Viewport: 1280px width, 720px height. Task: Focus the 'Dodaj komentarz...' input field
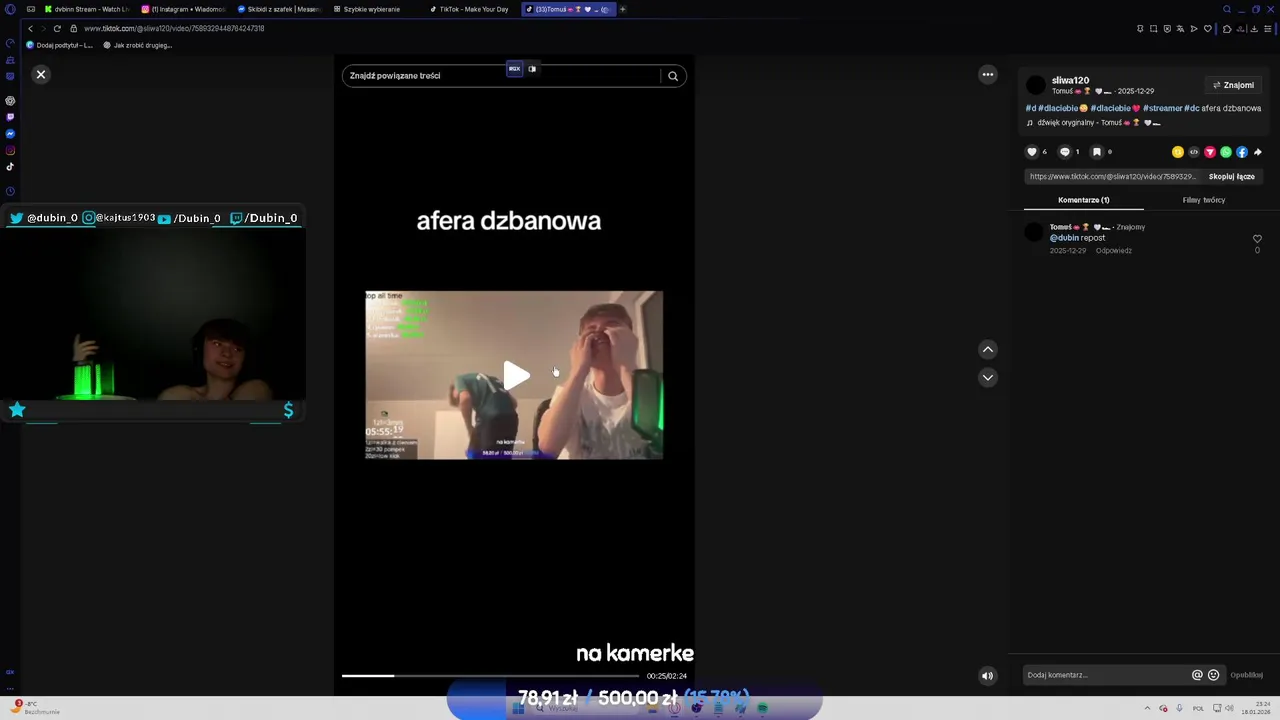click(1105, 675)
